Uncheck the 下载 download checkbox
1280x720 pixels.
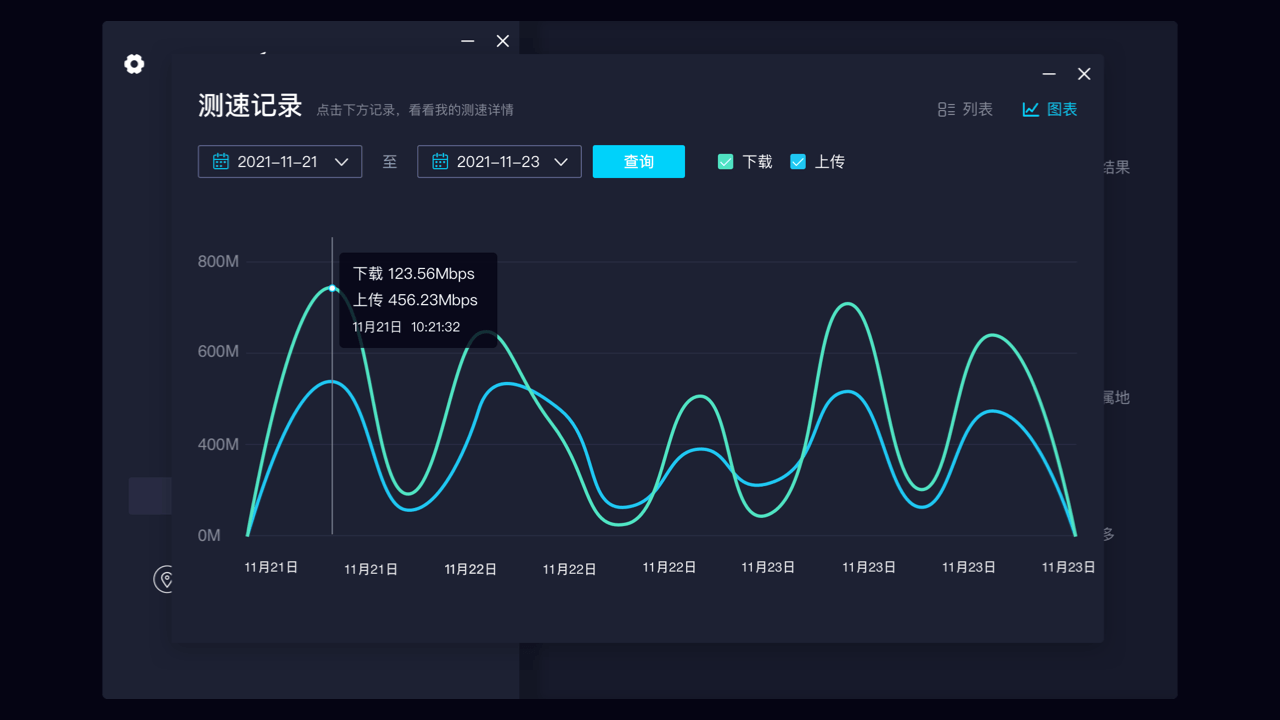pos(725,161)
